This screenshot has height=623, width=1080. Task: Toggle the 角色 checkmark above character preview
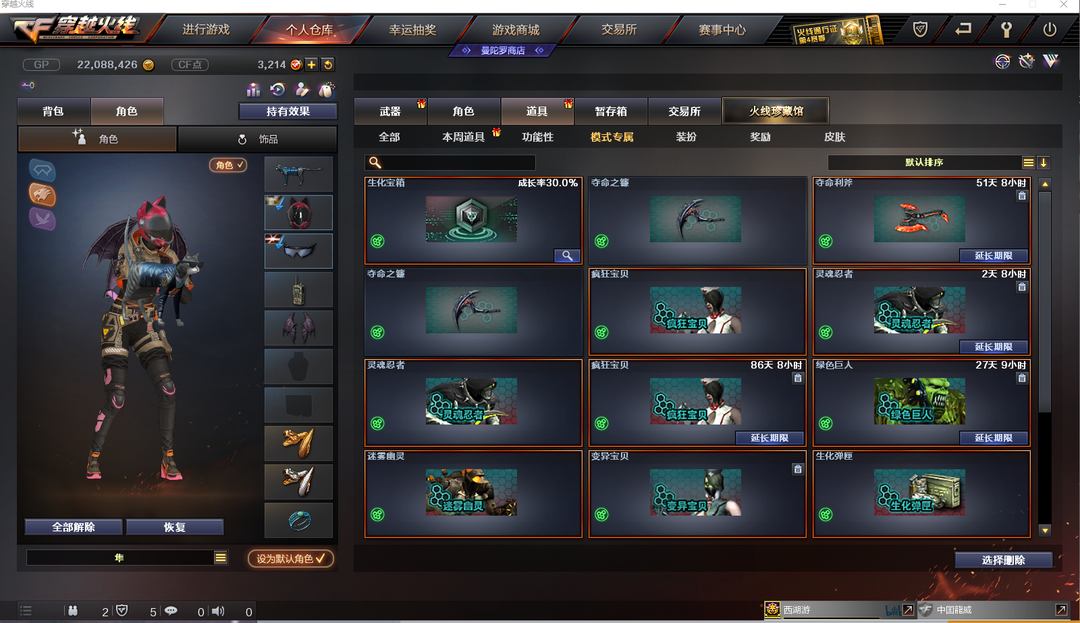[x=228, y=165]
